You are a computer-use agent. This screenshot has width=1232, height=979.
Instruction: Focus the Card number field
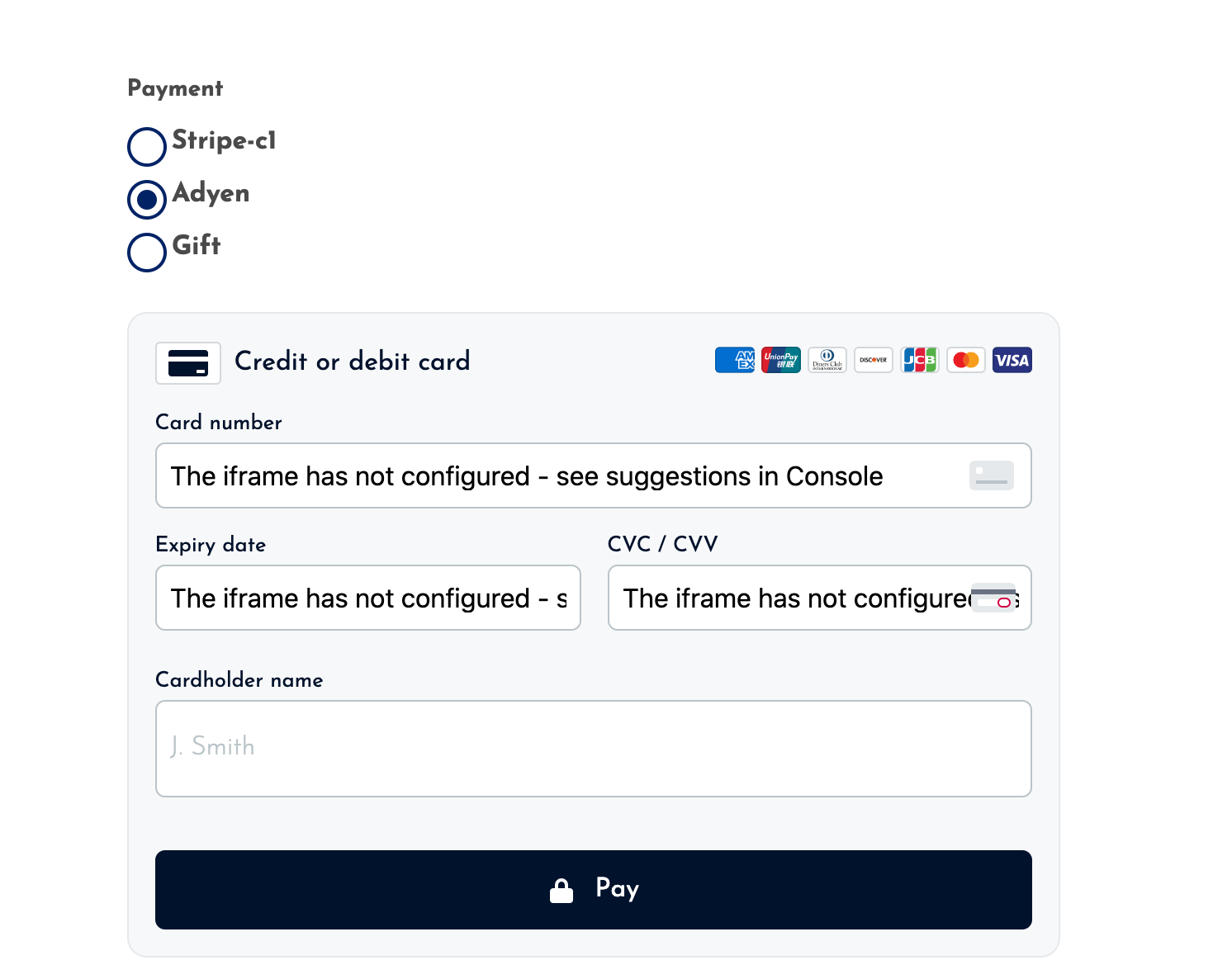[x=594, y=475]
